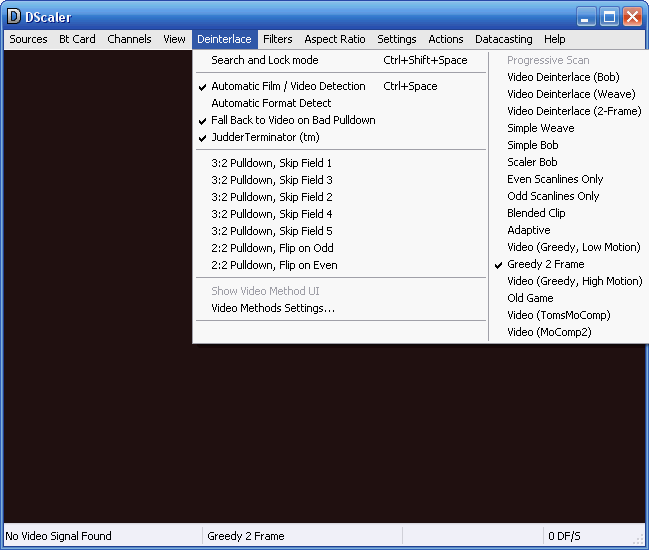Choose 3:2 Pulldown, Skip Field 5

pos(341,231)
